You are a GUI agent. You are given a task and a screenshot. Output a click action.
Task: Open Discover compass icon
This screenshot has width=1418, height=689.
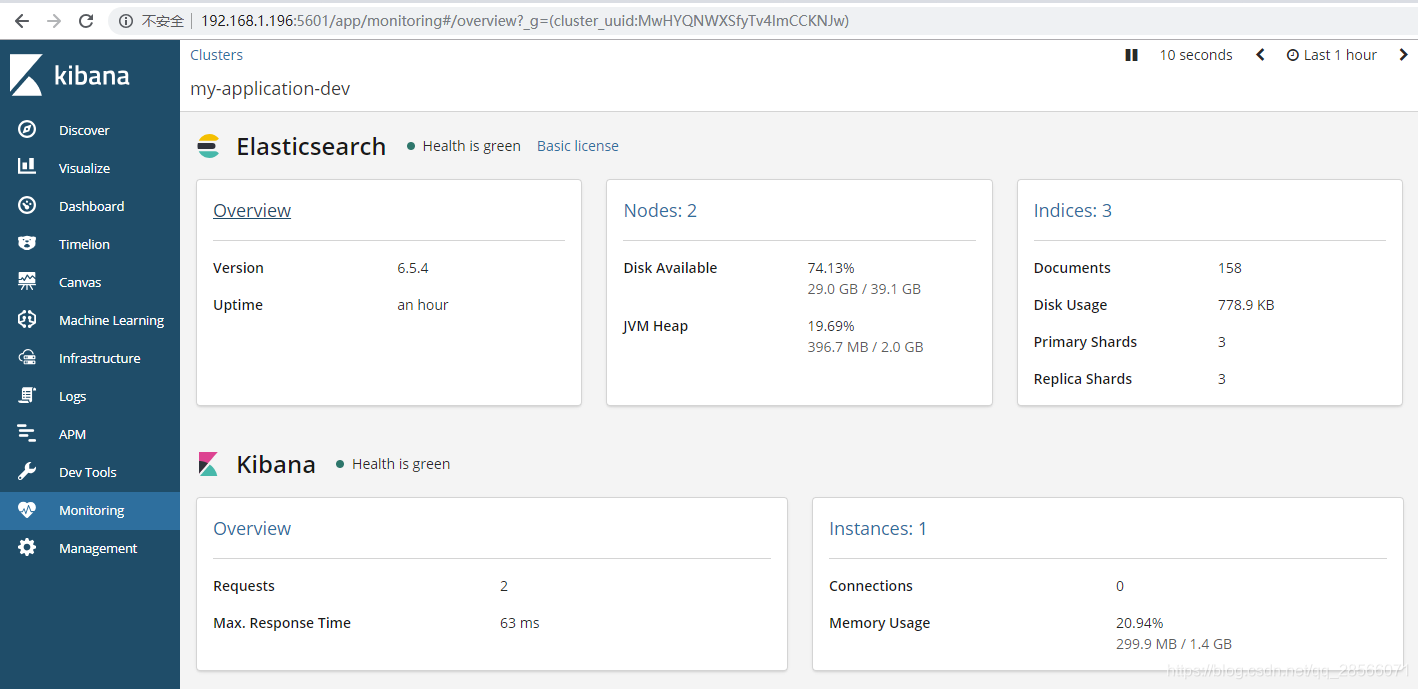pyautogui.click(x=27, y=130)
